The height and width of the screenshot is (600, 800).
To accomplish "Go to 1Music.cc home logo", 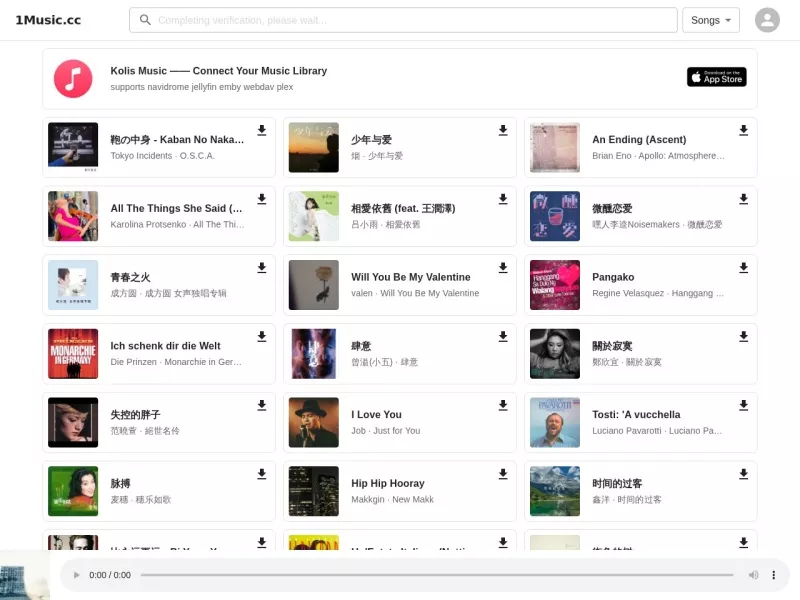I will point(48,20).
